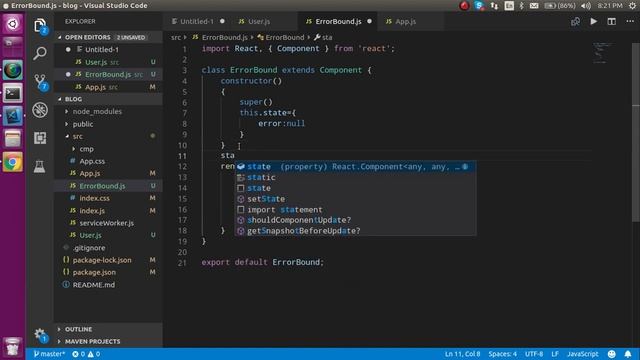
Task: Open the Manage gear in activity bar
Action: (x=40, y=335)
